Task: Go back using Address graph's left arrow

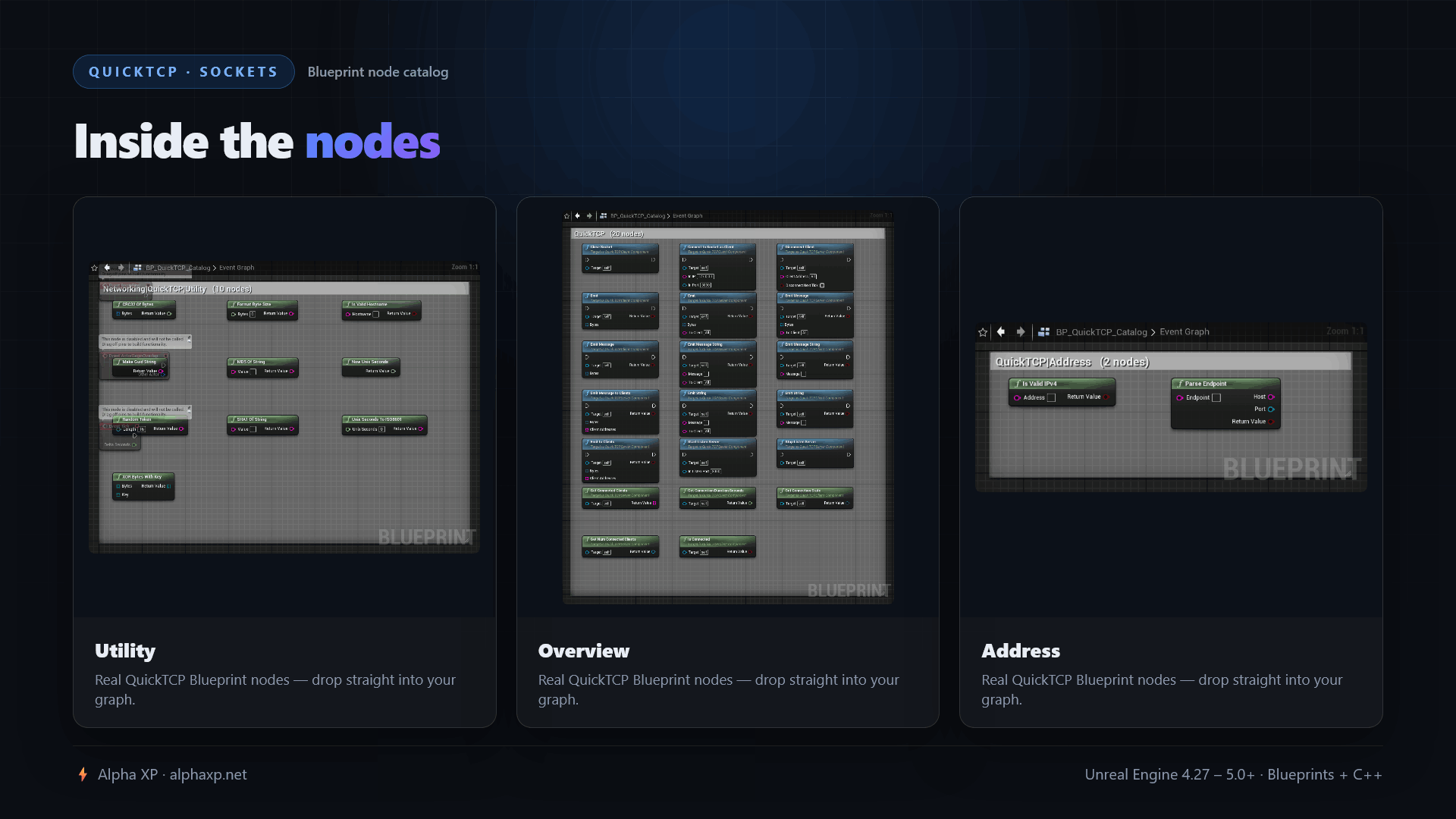Action: coord(1001,331)
